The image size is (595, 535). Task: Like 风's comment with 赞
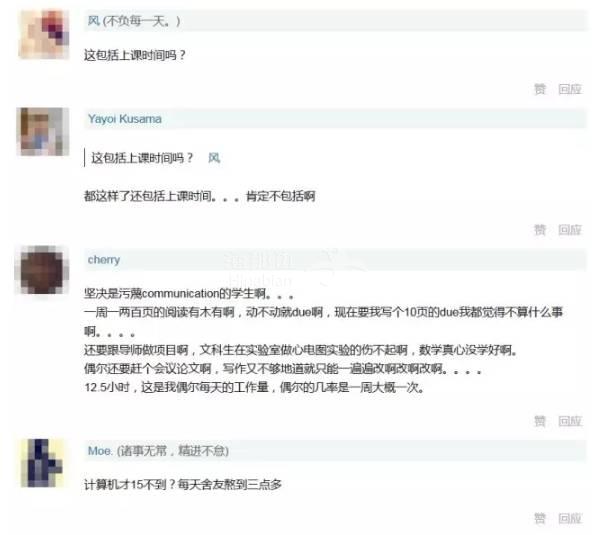click(540, 89)
